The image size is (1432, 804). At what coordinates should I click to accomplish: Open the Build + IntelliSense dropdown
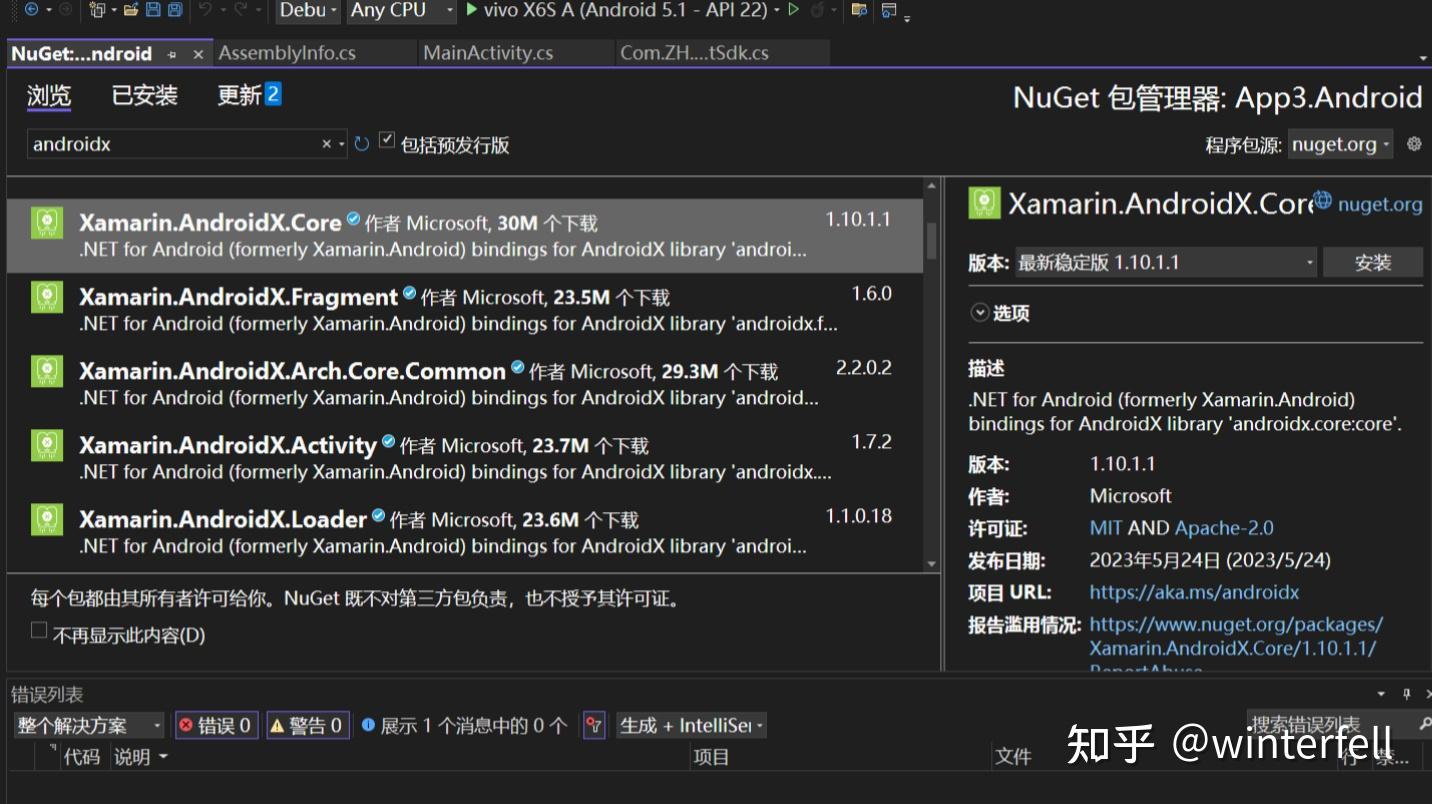691,725
